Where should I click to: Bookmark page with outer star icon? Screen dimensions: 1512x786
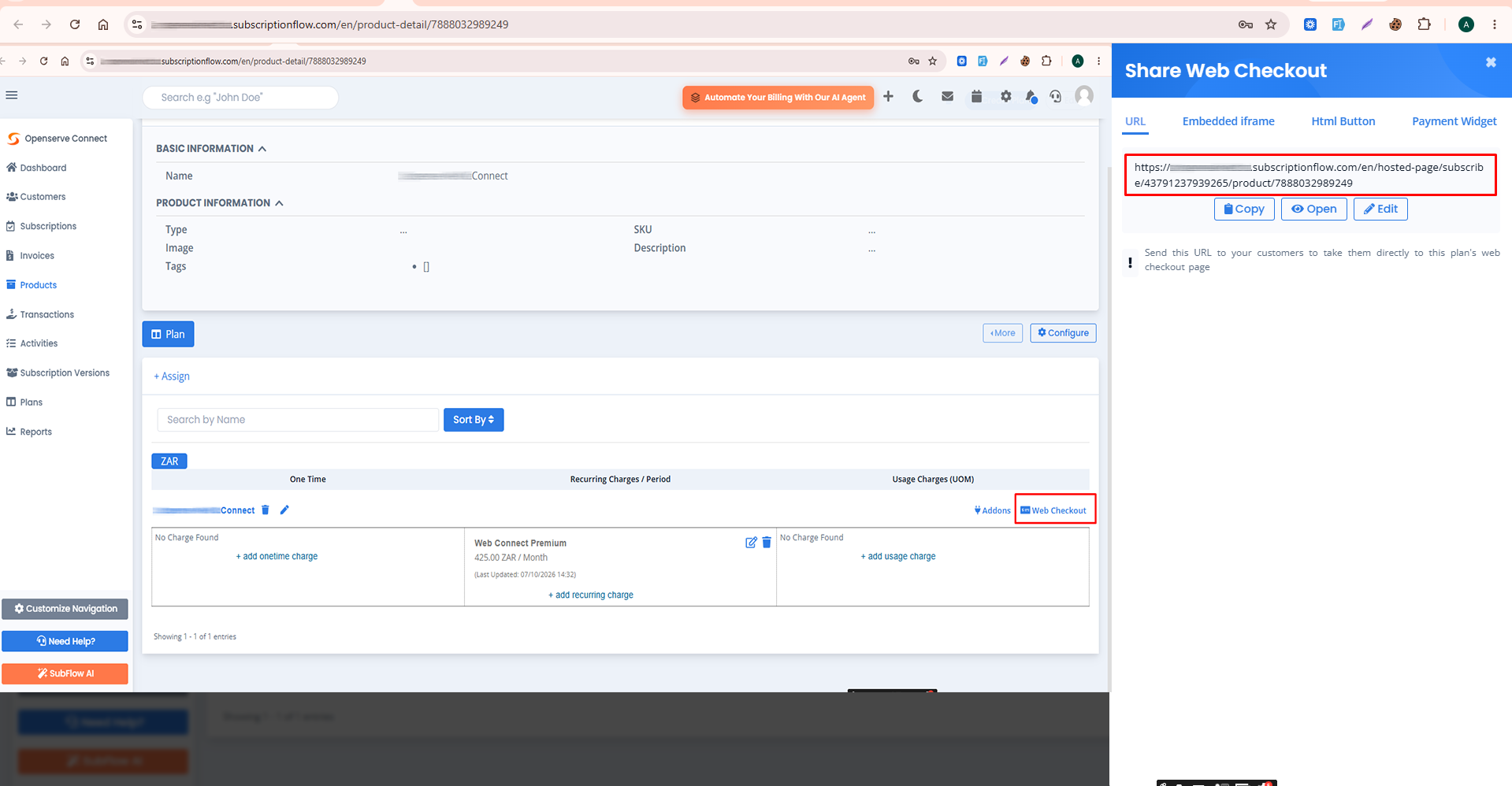[x=1271, y=24]
